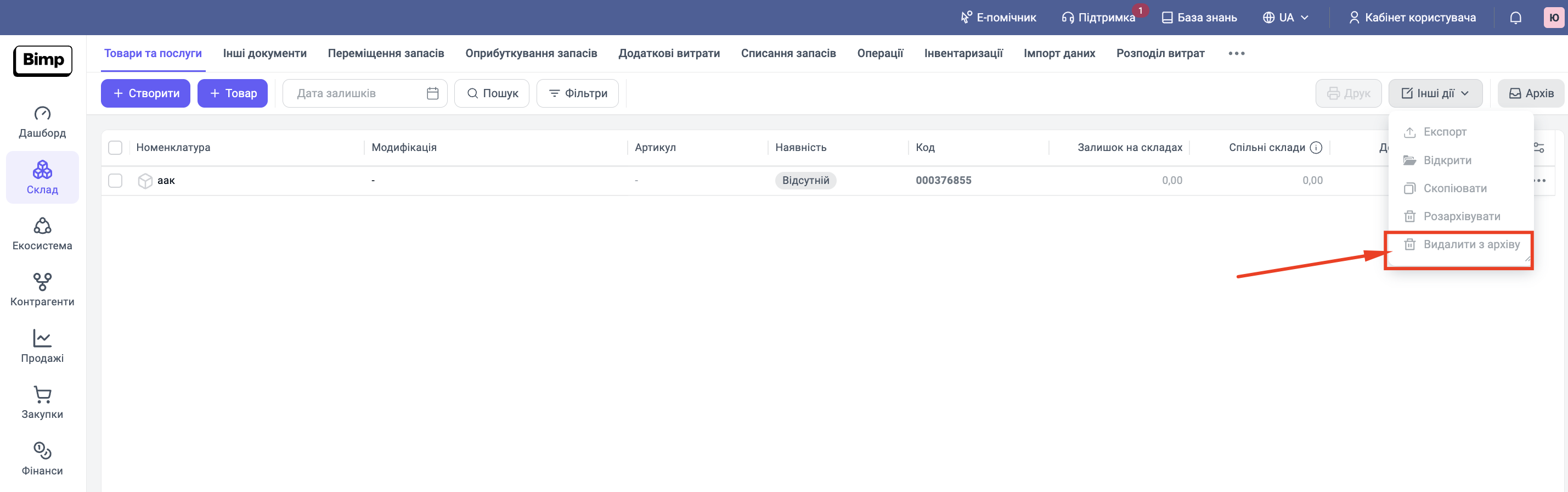Choose Скопіювати from the menu
1568x492 pixels.
coord(1460,189)
